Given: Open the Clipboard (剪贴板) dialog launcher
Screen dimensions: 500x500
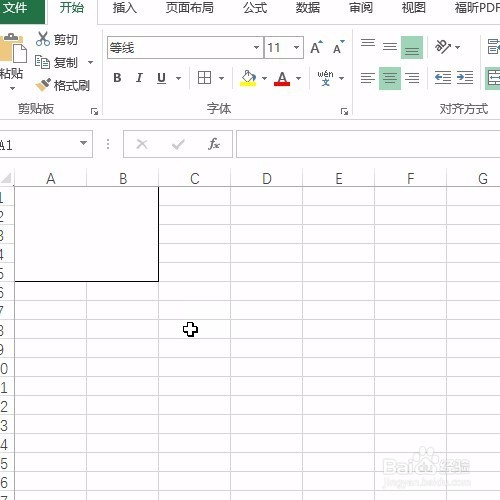Looking at the screenshot, I should click(95, 112).
